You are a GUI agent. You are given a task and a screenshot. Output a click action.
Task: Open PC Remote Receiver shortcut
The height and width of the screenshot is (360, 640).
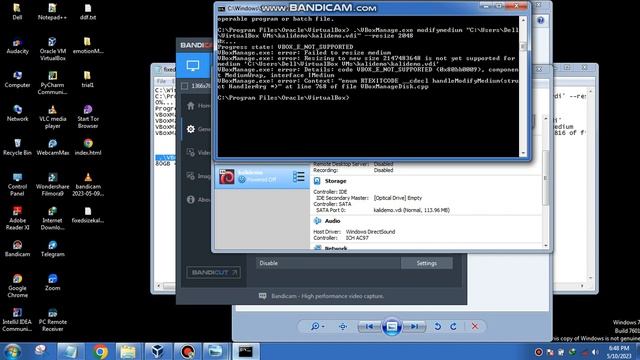coord(53,320)
